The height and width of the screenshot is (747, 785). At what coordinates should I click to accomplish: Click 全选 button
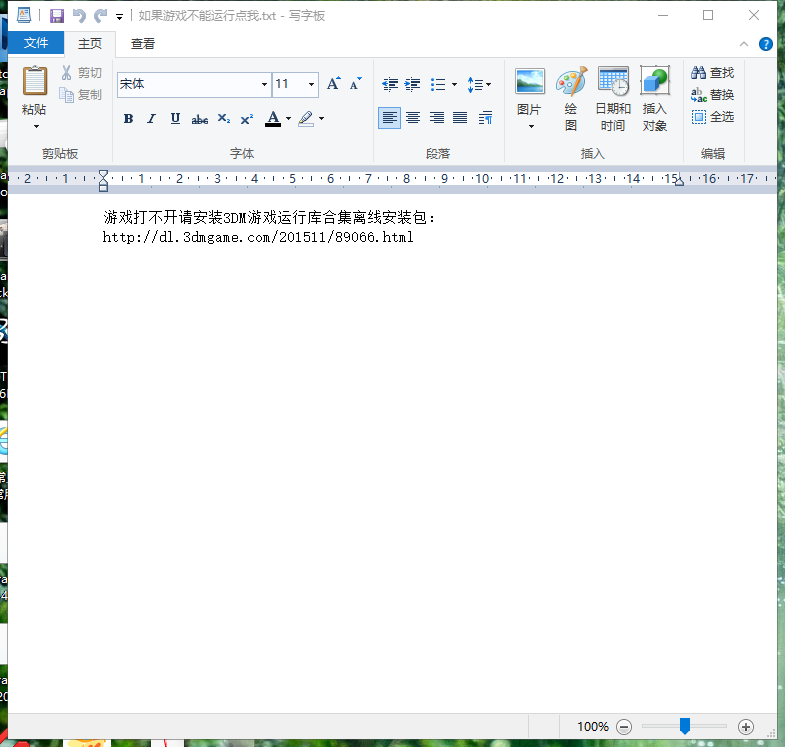[x=712, y=117]
